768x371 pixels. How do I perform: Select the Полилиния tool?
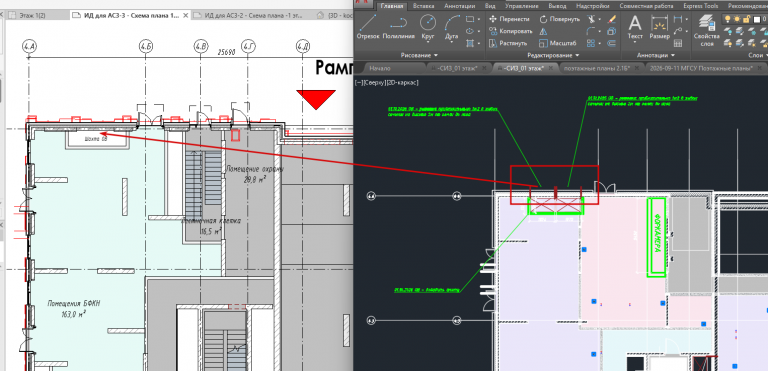pos(398,26)
